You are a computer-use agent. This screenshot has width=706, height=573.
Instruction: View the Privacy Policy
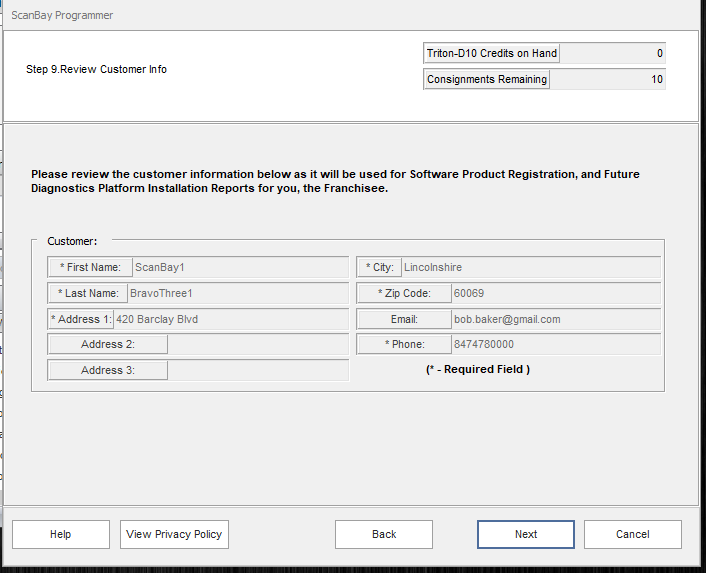174,534
